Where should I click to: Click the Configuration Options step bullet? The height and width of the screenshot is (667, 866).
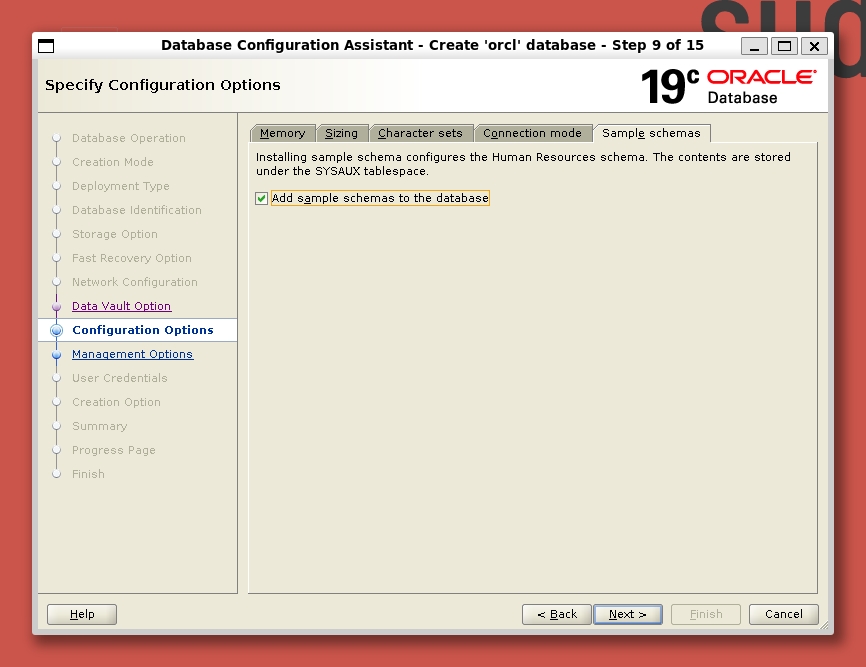point(56,330)
